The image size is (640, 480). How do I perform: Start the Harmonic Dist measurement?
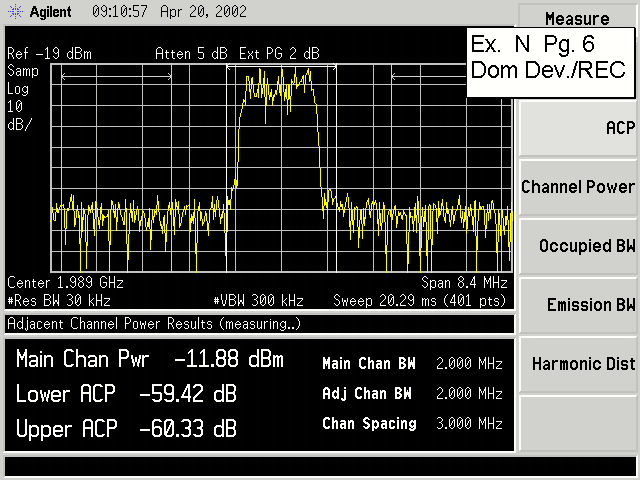578,364
